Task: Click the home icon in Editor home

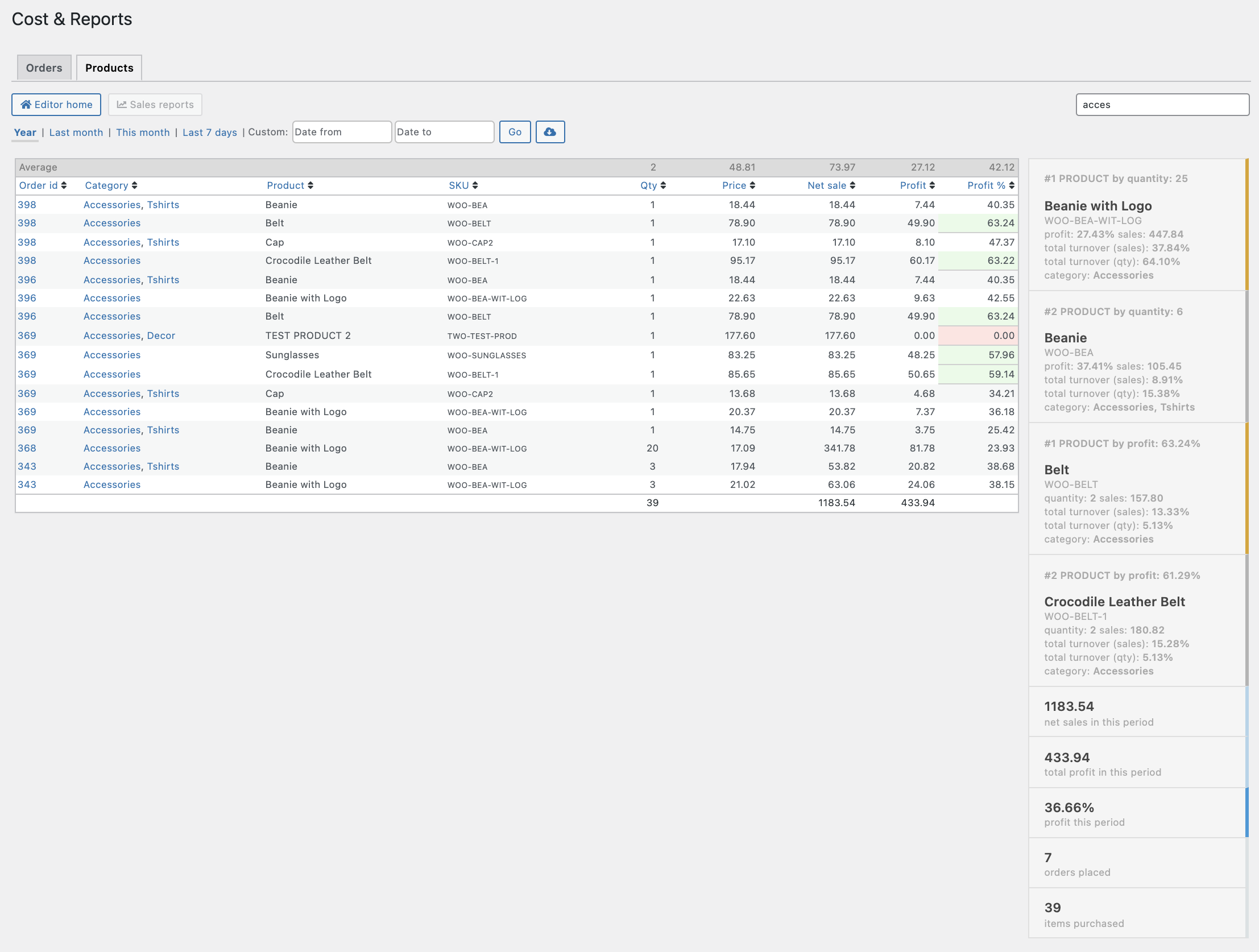Action: click(26, 105)
